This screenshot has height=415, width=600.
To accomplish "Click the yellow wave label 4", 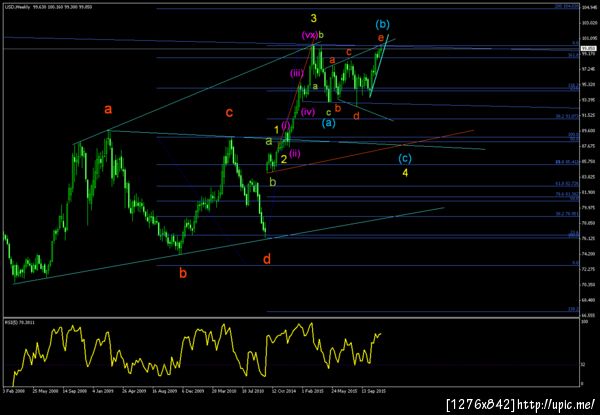I will [x=405, y=173].
